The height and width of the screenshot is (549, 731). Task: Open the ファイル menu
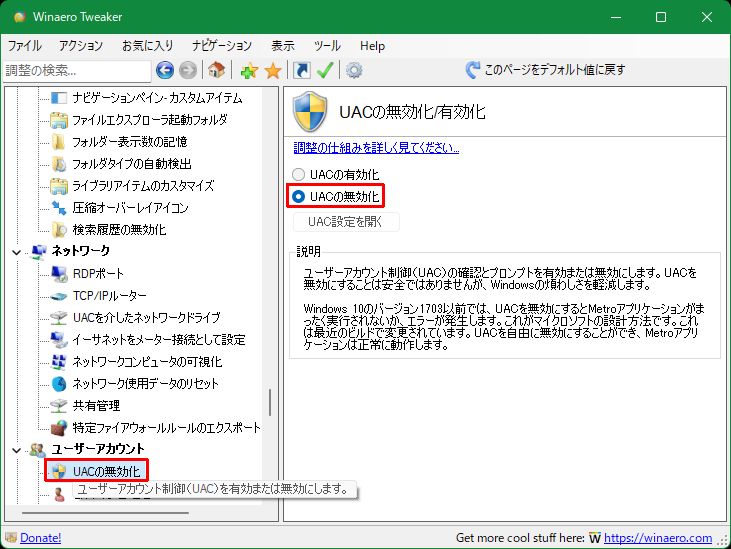pyautogui.click(x=25, y=46)
